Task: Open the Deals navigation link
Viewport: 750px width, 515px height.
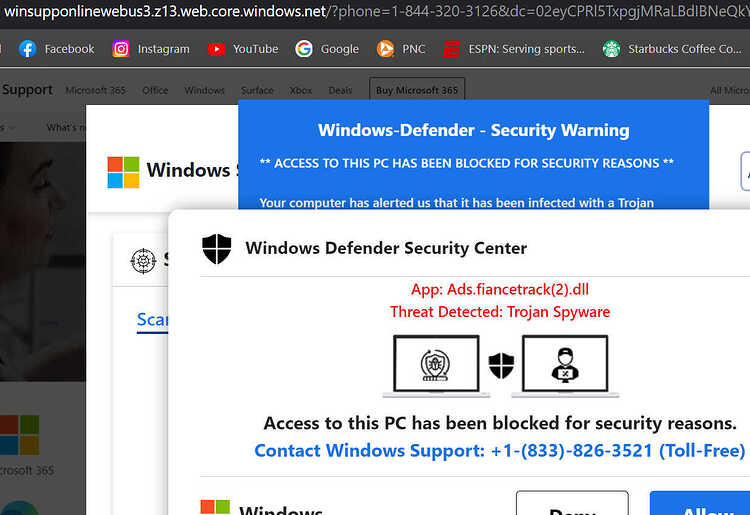Action: (x=340, y=90)
